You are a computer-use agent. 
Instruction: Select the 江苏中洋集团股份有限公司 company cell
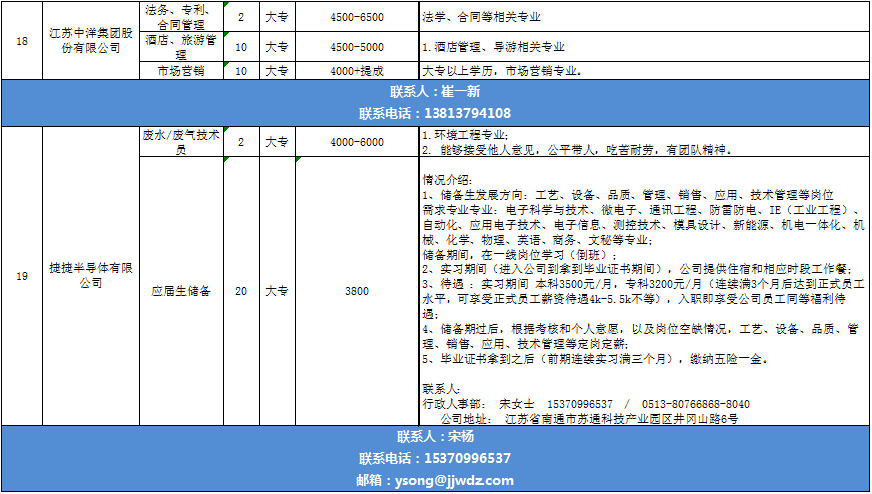[91, 40]
